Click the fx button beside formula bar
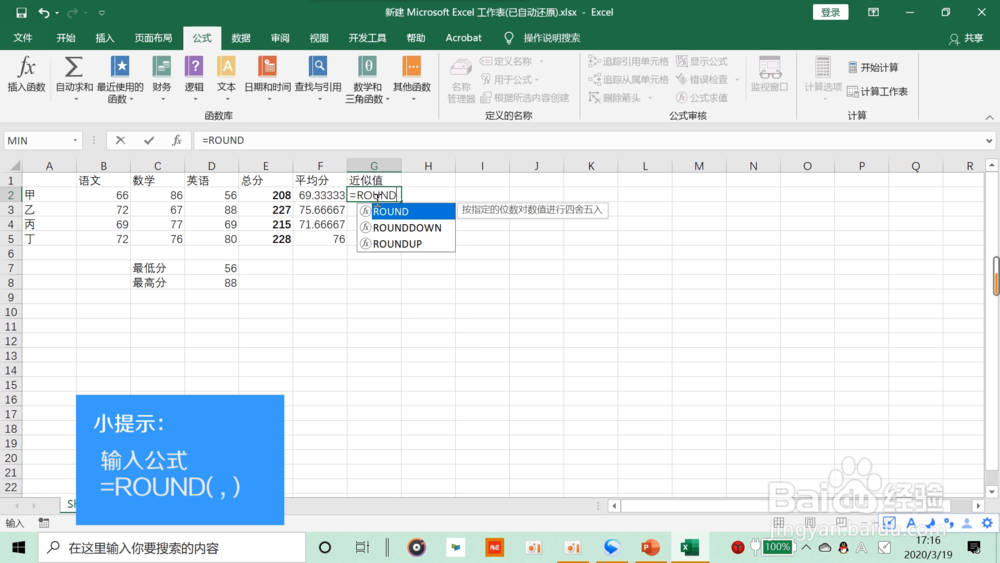The width and height of the screenshot is (1000, 563). (177, 140)
